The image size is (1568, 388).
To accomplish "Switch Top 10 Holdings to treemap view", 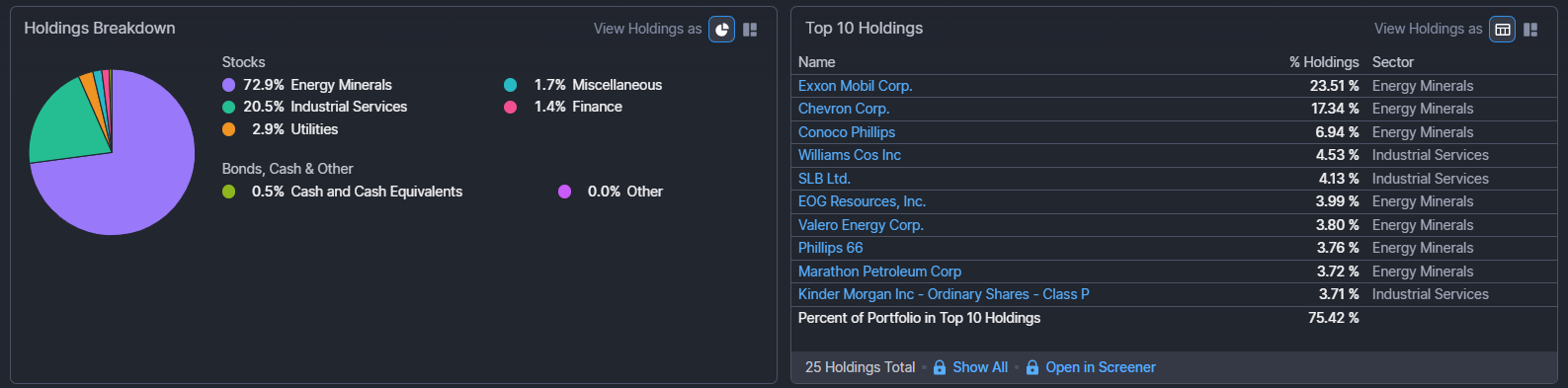I will pyautogui.click(x=1530, y=30).
